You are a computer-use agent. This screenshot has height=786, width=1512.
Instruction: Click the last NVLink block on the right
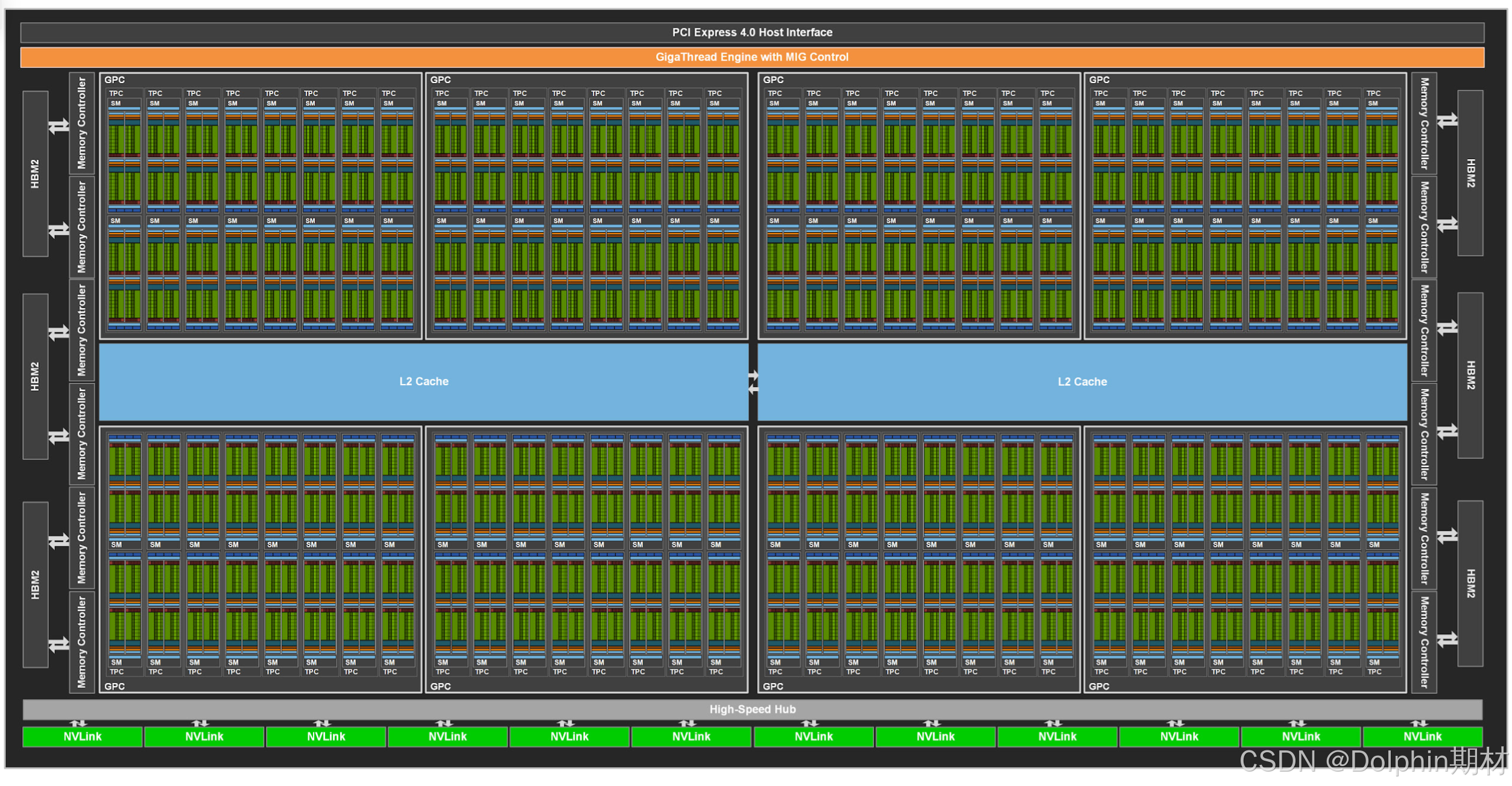[1422, 737]
